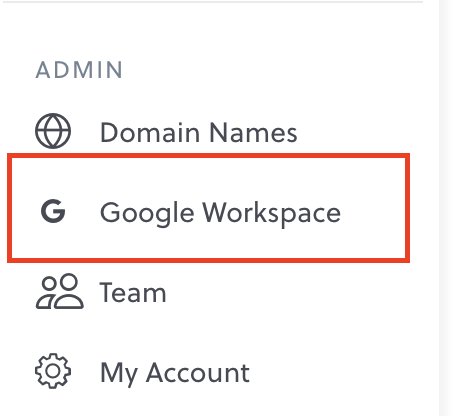
Task: Click the ADMIN section heading
Action: pyautogui.click(x=79, y=70)
